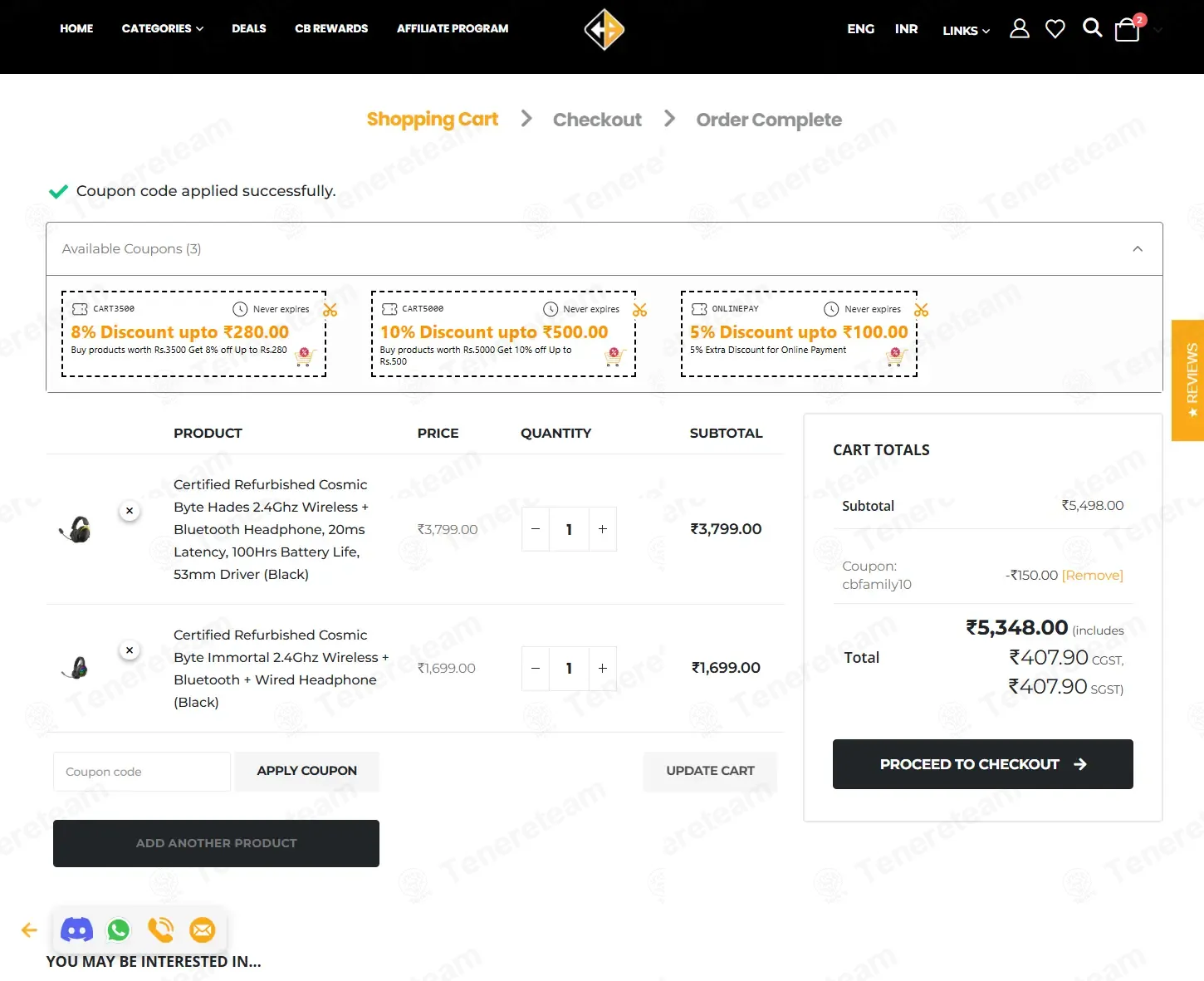The image size is (1204, 981).
Task: Decrease quantity of Hades headphone
Action: (536, 529)
